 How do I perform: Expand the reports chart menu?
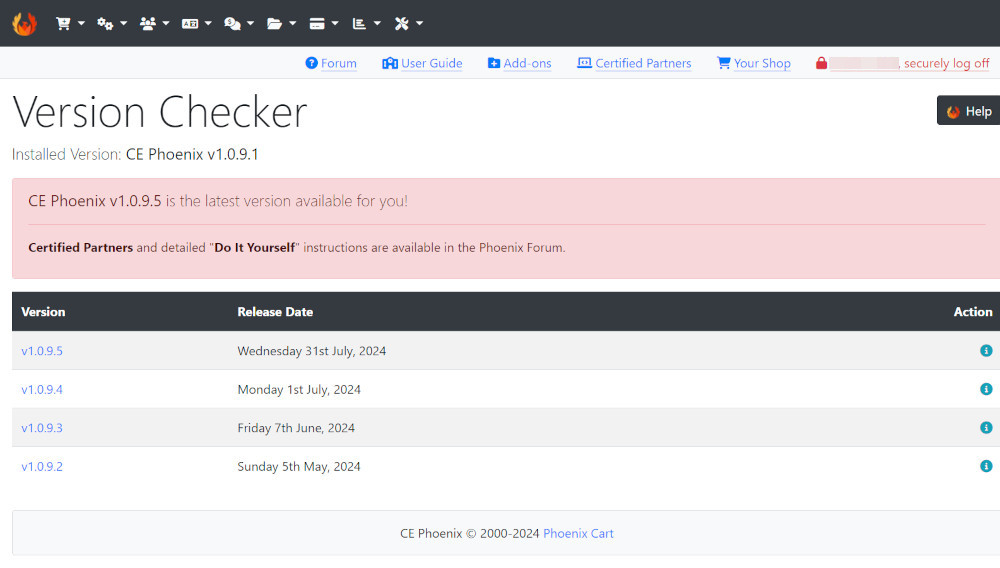(366, 24)
